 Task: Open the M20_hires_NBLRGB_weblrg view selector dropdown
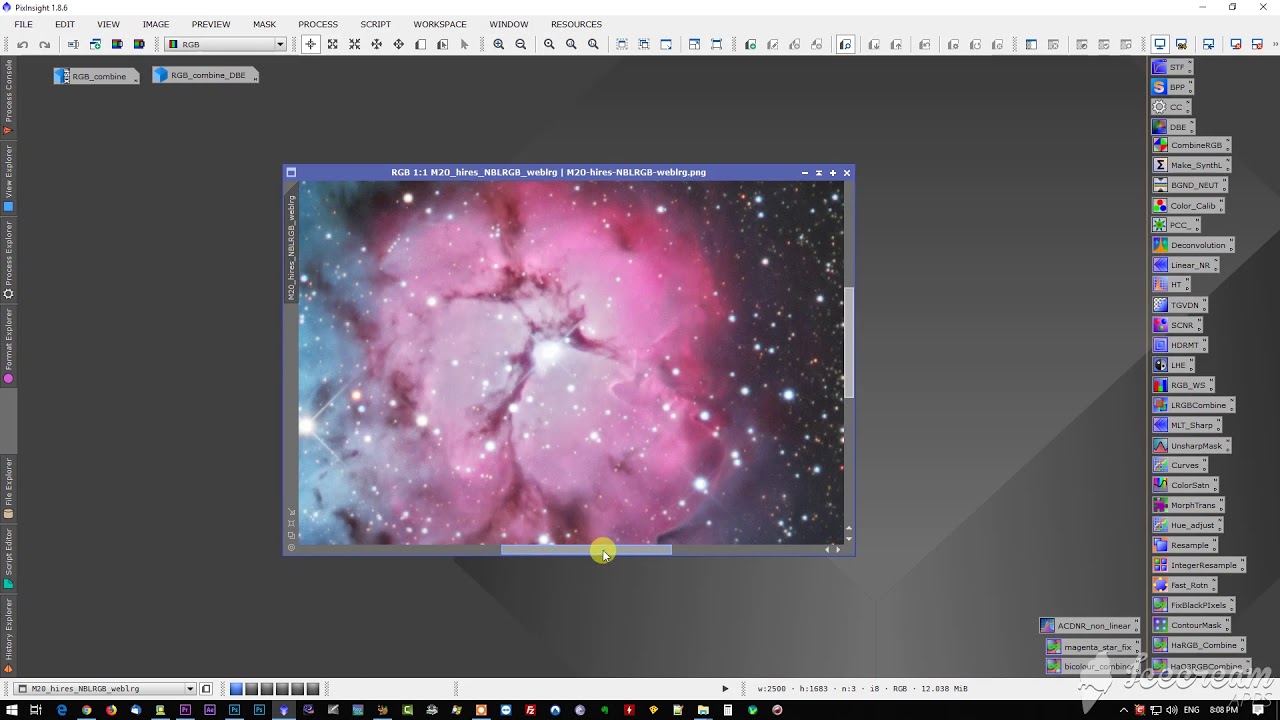(105, 689)
